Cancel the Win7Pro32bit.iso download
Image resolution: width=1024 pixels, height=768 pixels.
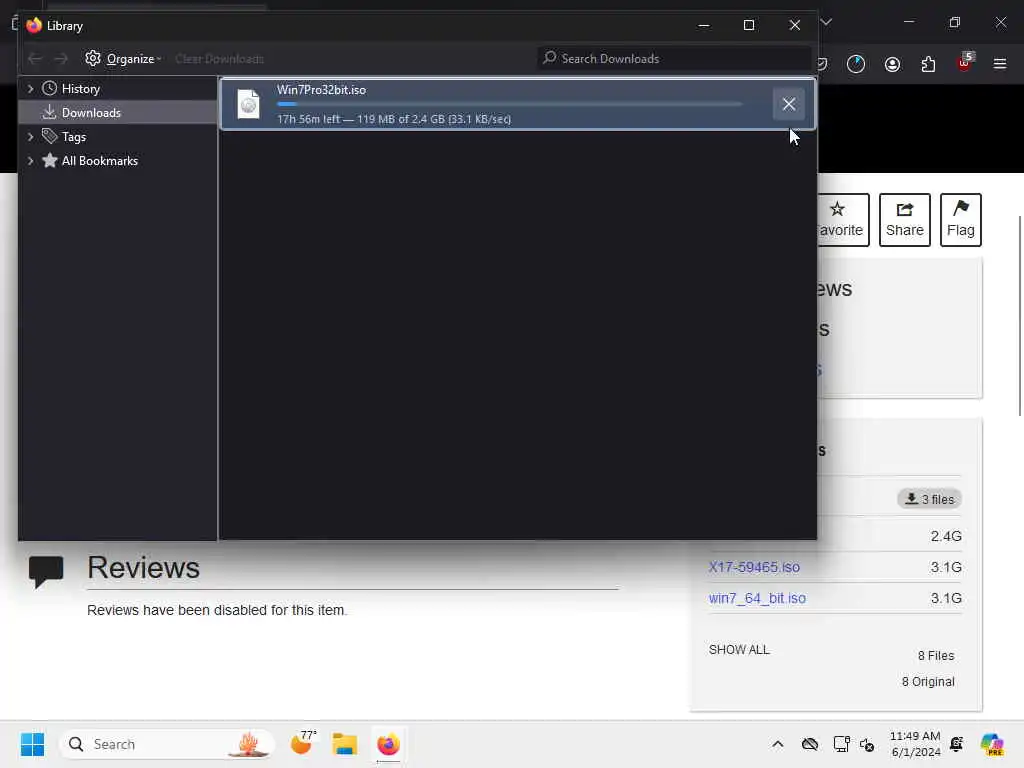[x=788, y=104]
